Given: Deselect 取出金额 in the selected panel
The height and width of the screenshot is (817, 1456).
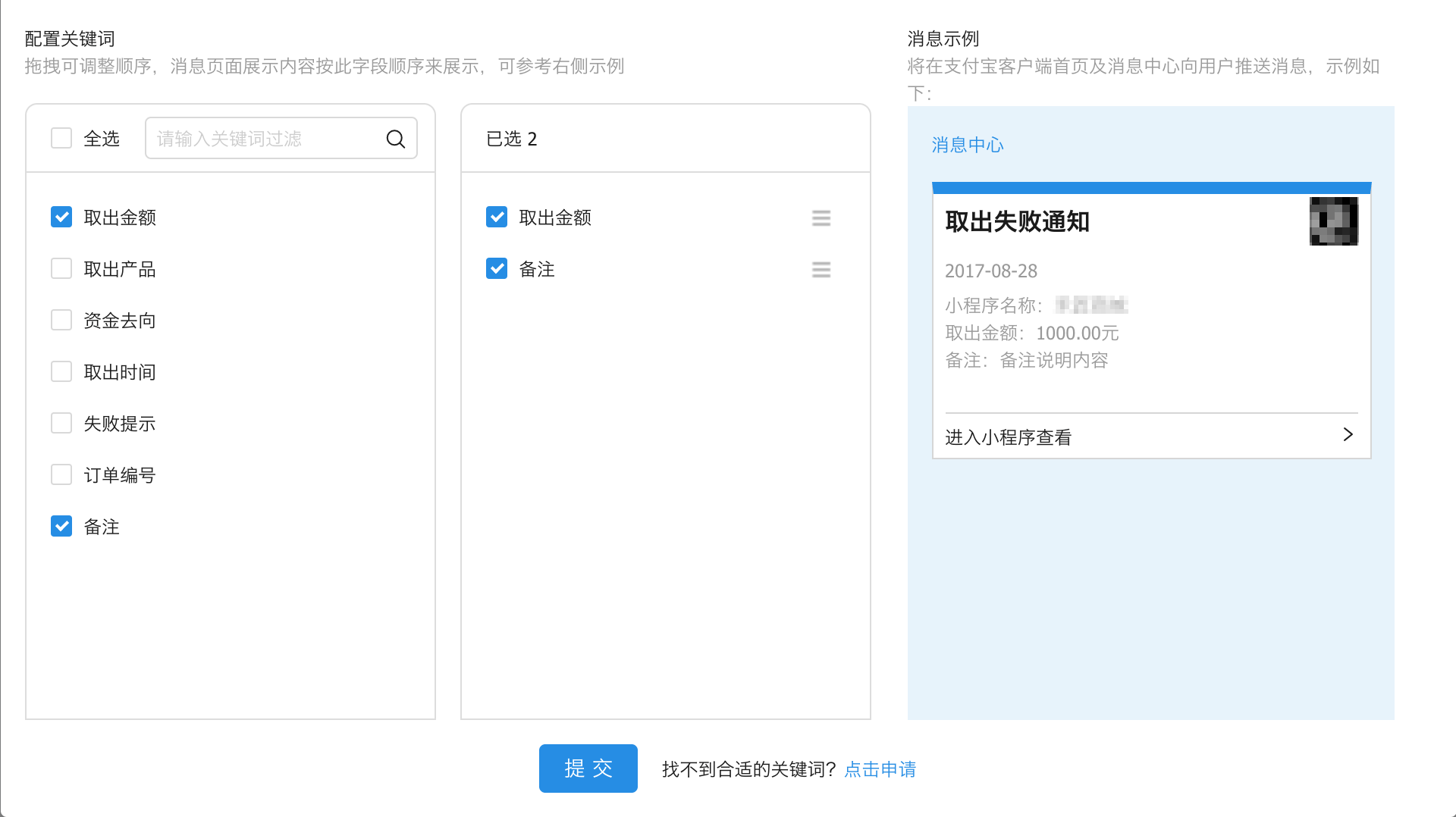Looking at the screenshot, I should click(x=497, y=218).
